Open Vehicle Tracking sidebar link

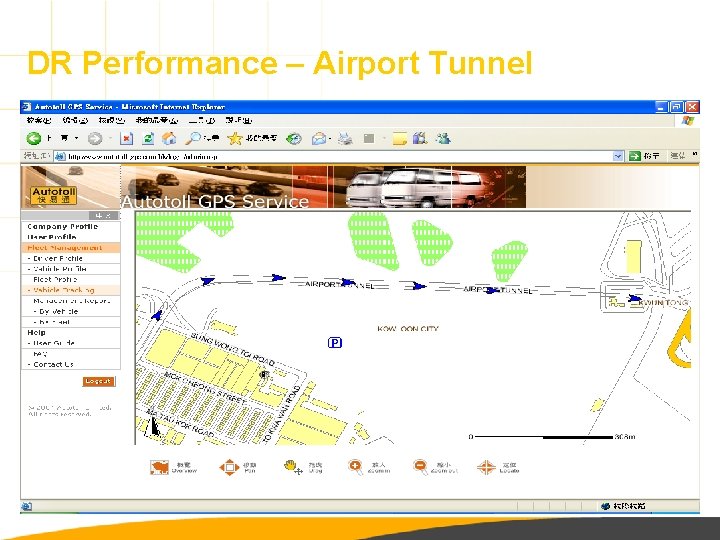click(x=63, y=290)
